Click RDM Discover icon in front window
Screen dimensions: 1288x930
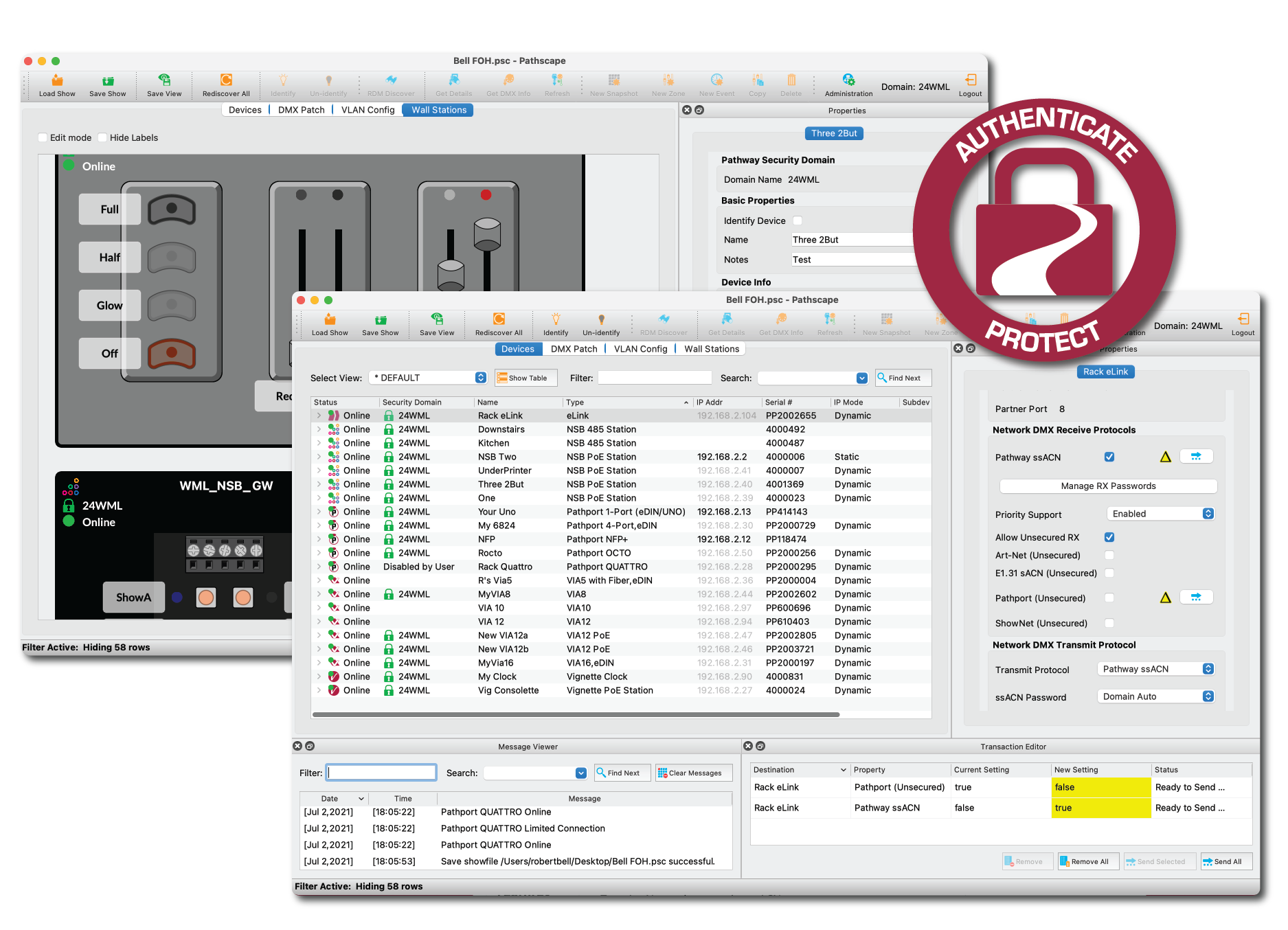click(664, 319)
